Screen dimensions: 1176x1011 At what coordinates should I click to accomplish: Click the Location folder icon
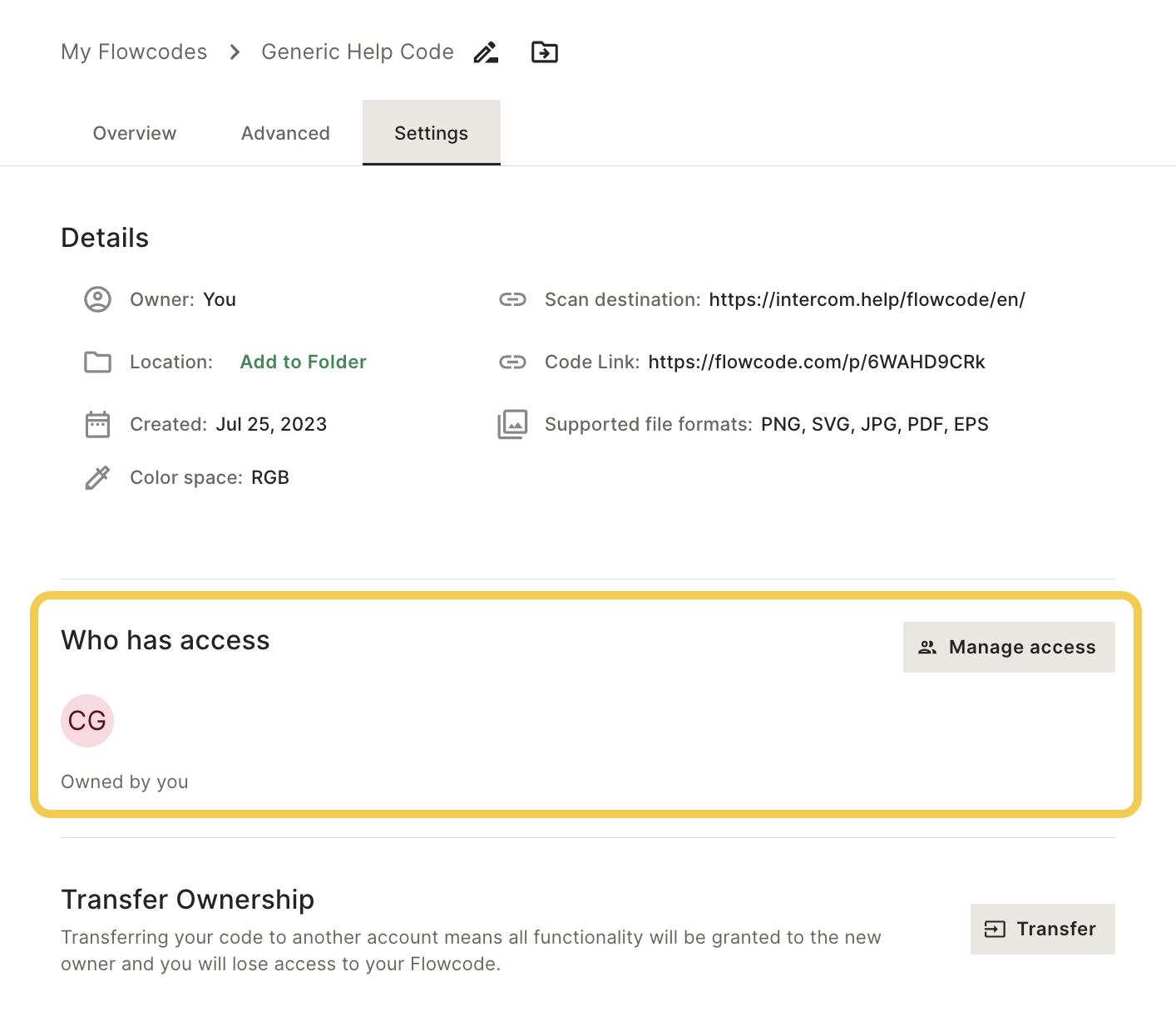point(97,362)
